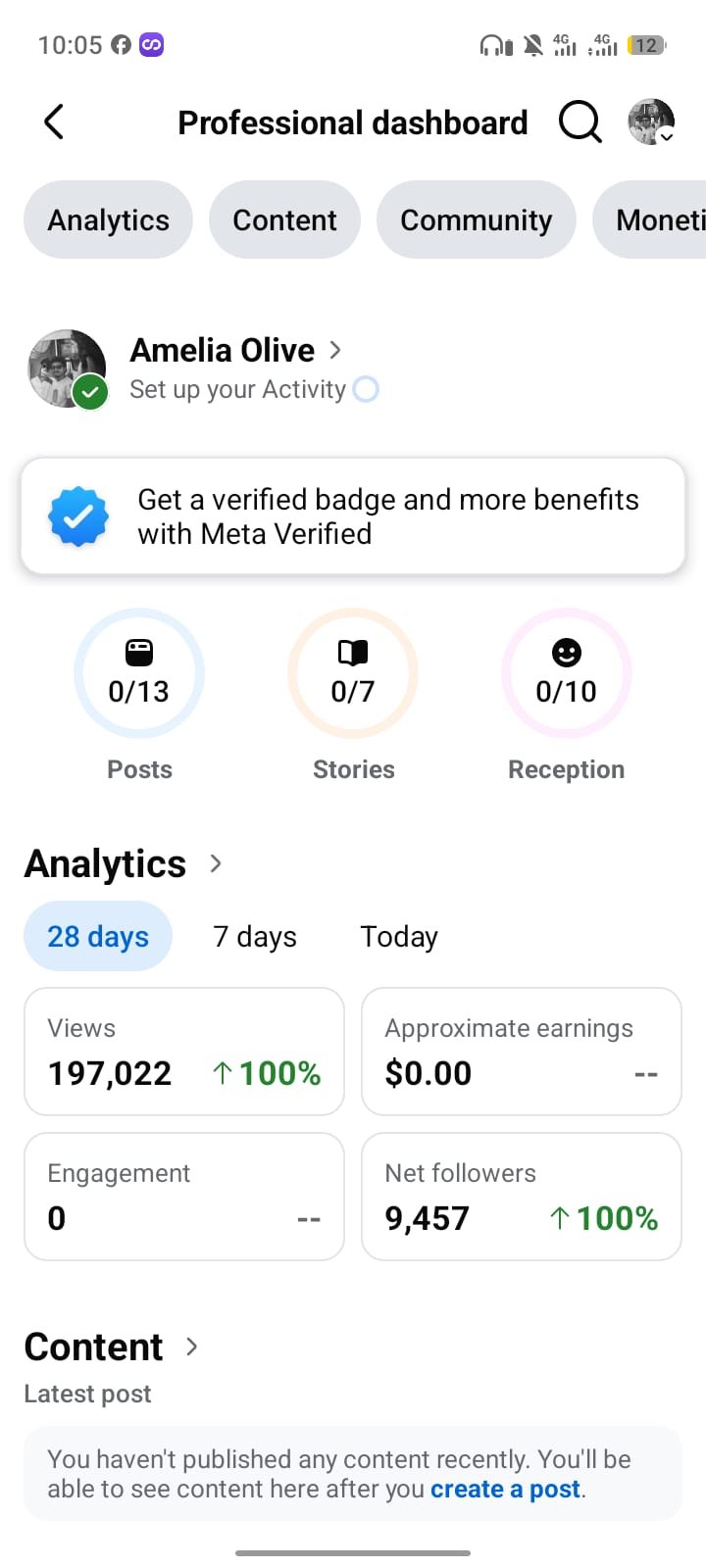Follow the create a post link
The height and width of the screenshot is (1568, 706).
[x=506, y=1490]
